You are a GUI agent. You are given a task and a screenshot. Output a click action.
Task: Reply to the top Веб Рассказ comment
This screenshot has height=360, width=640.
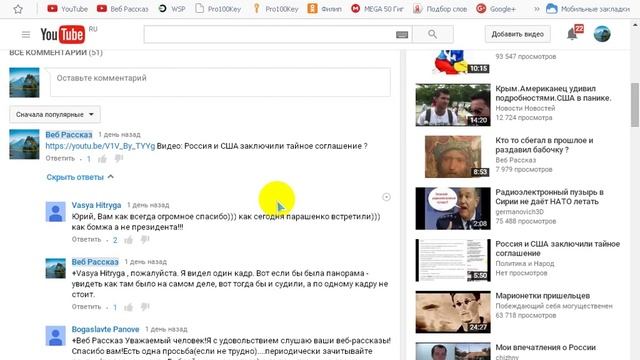[60, 158]
